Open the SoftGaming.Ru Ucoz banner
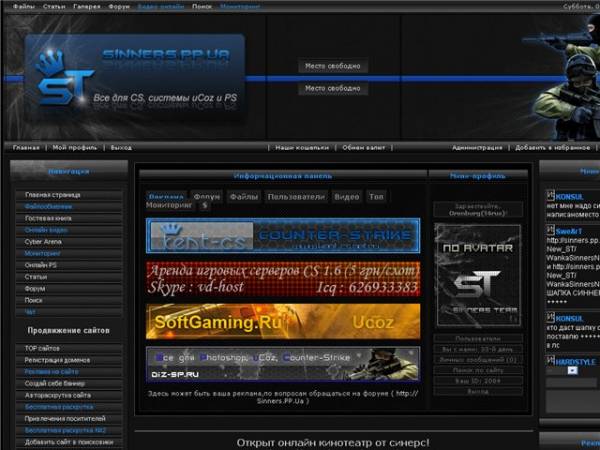Viewport: 600px width, 450px height. click(283, 322)
